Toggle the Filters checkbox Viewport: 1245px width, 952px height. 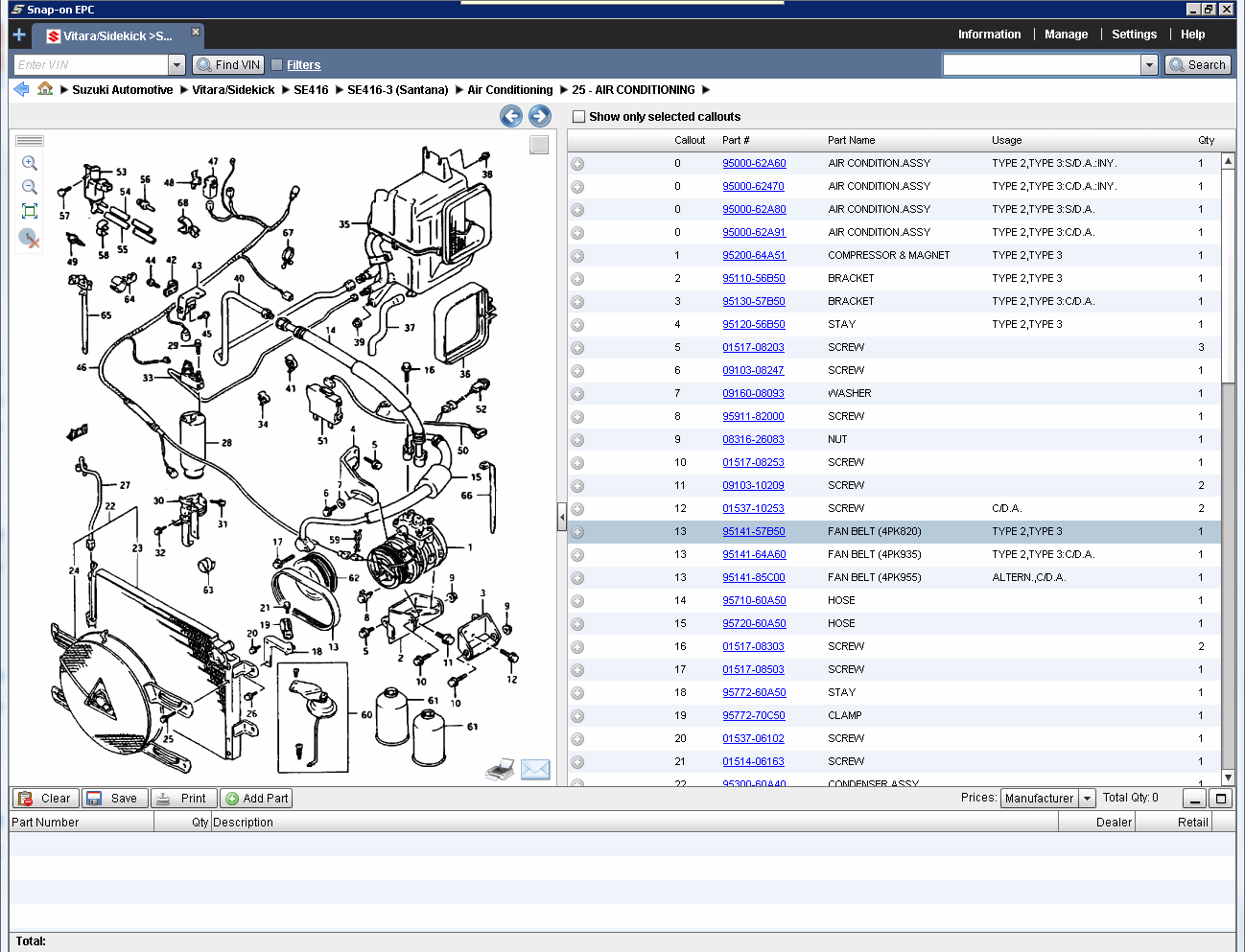click(277, 65)
